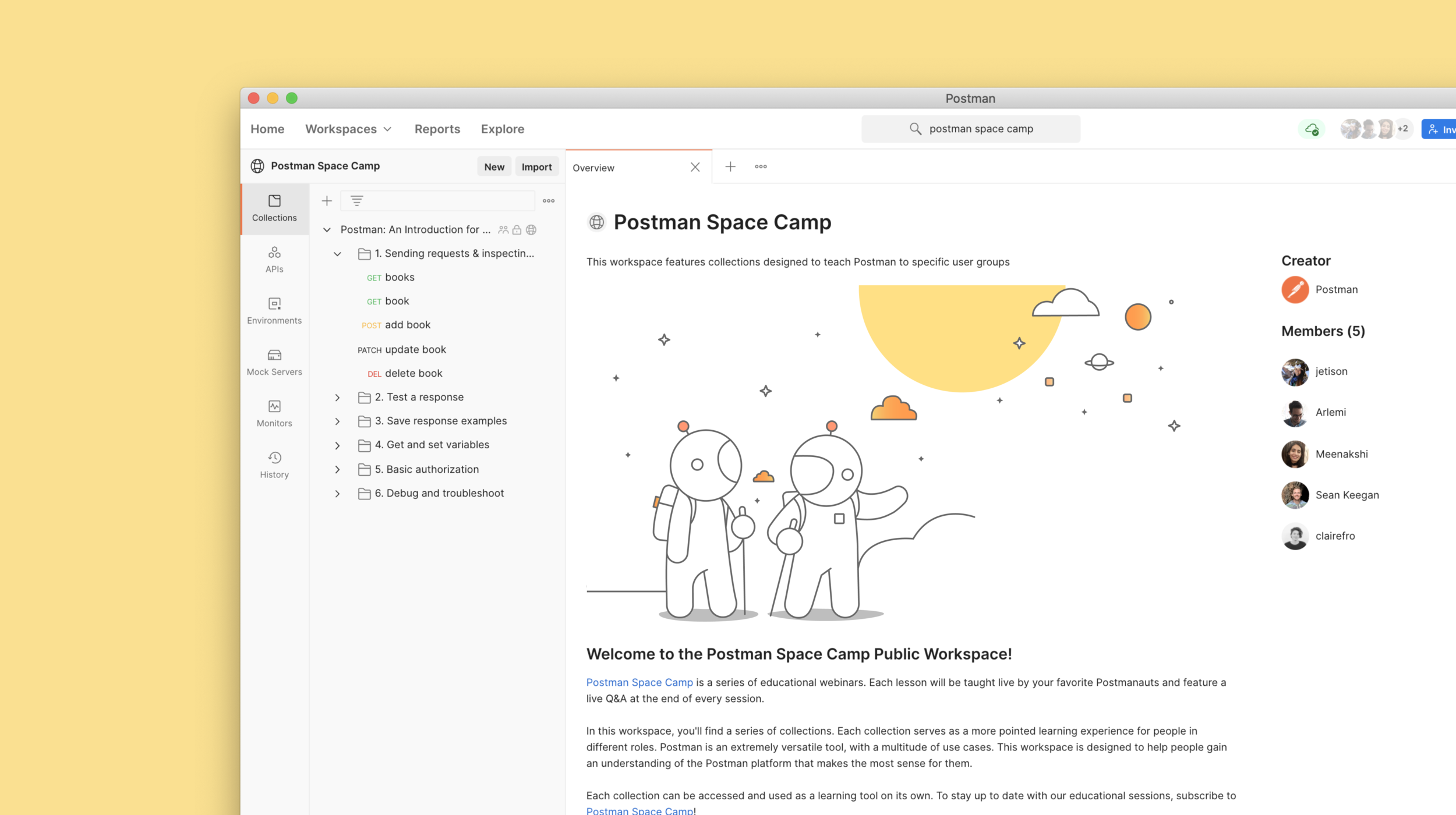
Task: Collapse the 'Sending requests & inspecting' folder
Action: pyautogui.click(x=337, y=254)
